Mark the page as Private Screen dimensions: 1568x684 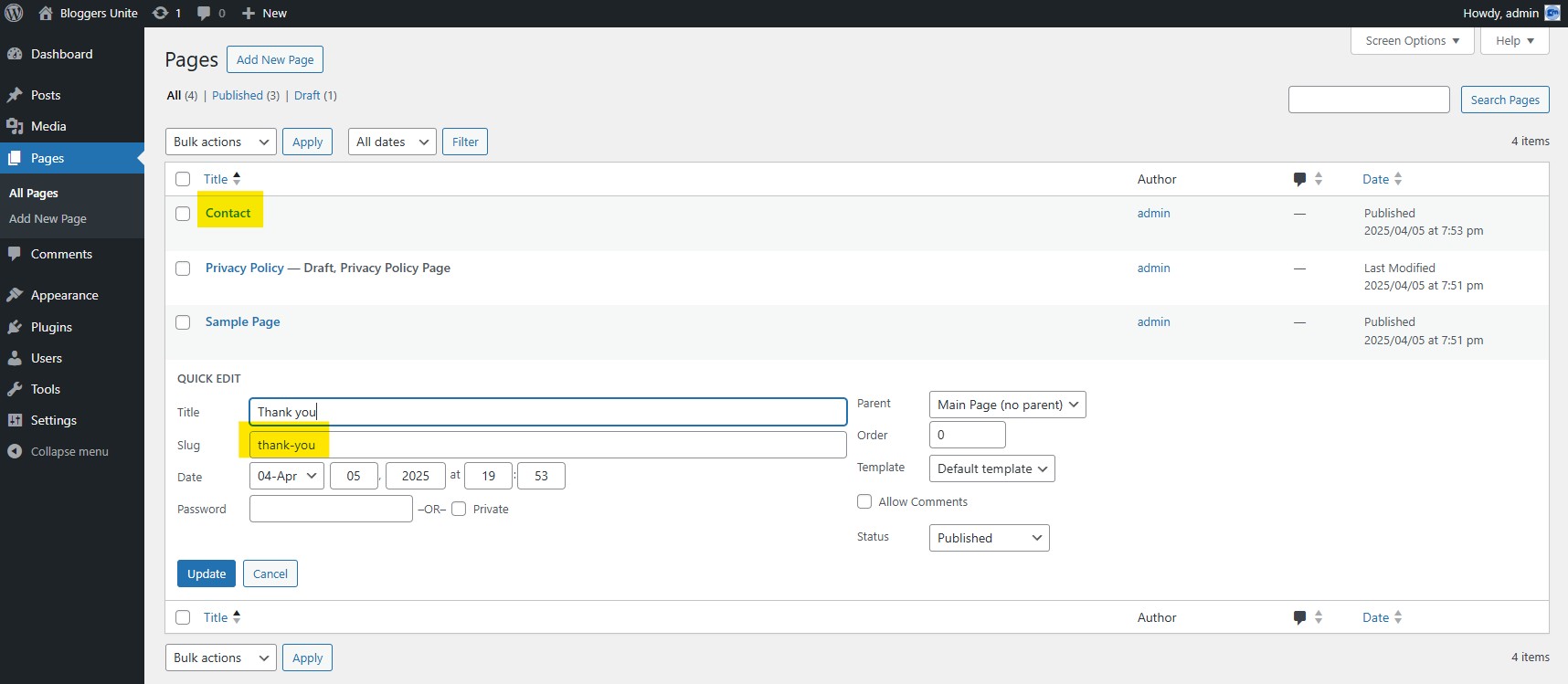(x=459, y=509)
